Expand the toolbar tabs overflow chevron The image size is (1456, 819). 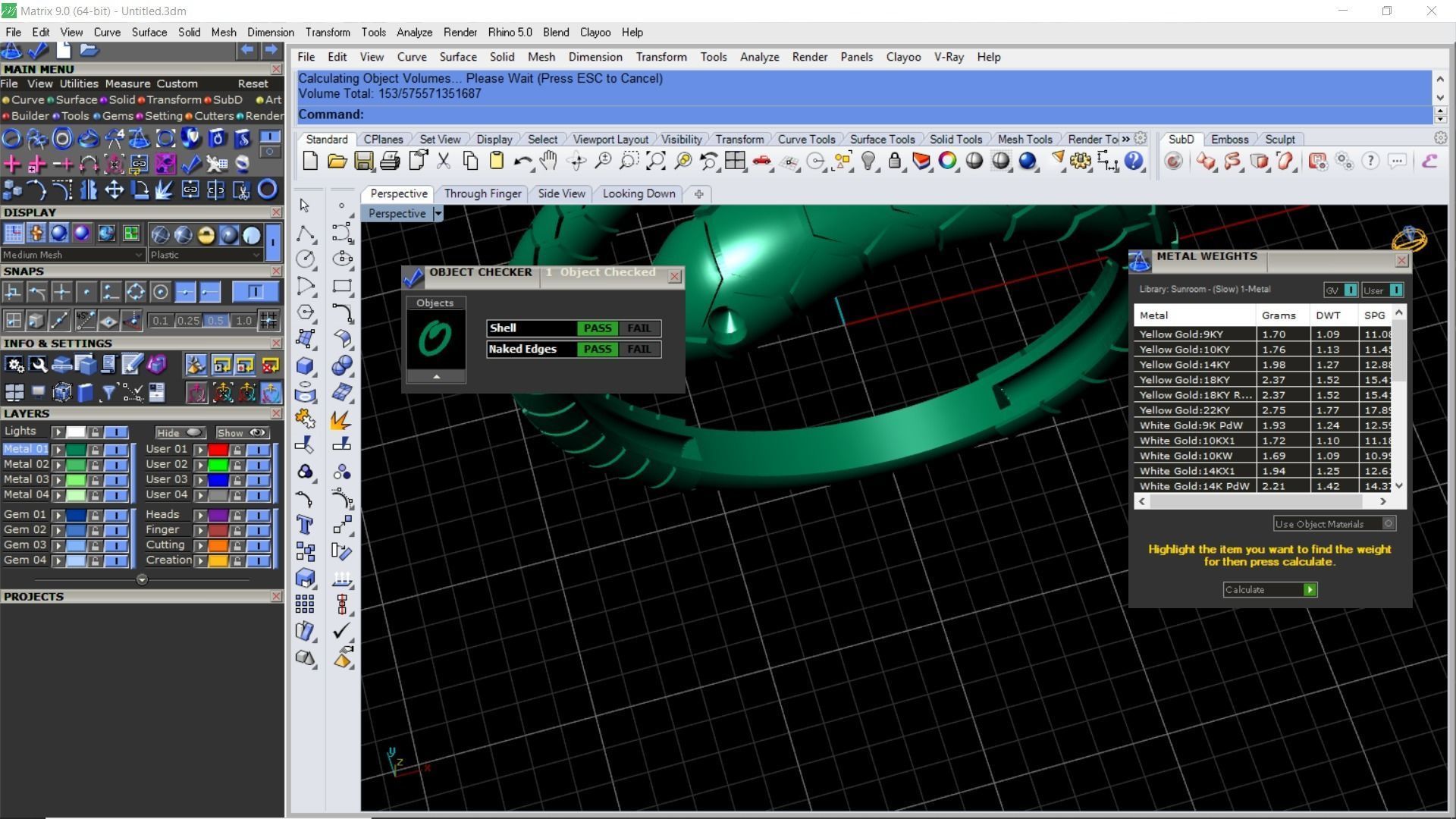pyautogui.click(x=1126, y=140)
